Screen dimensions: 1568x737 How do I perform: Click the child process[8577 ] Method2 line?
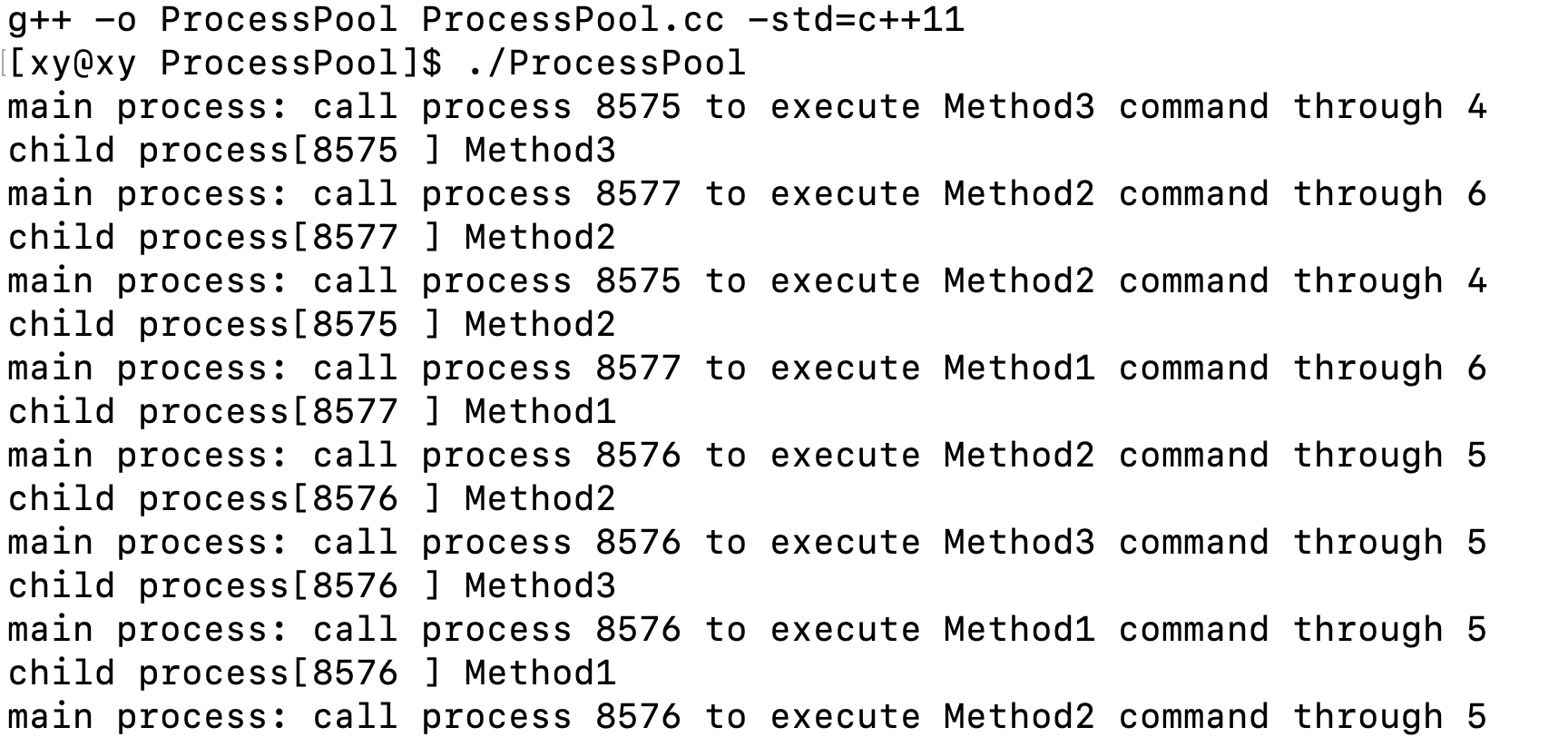(311, 237)
